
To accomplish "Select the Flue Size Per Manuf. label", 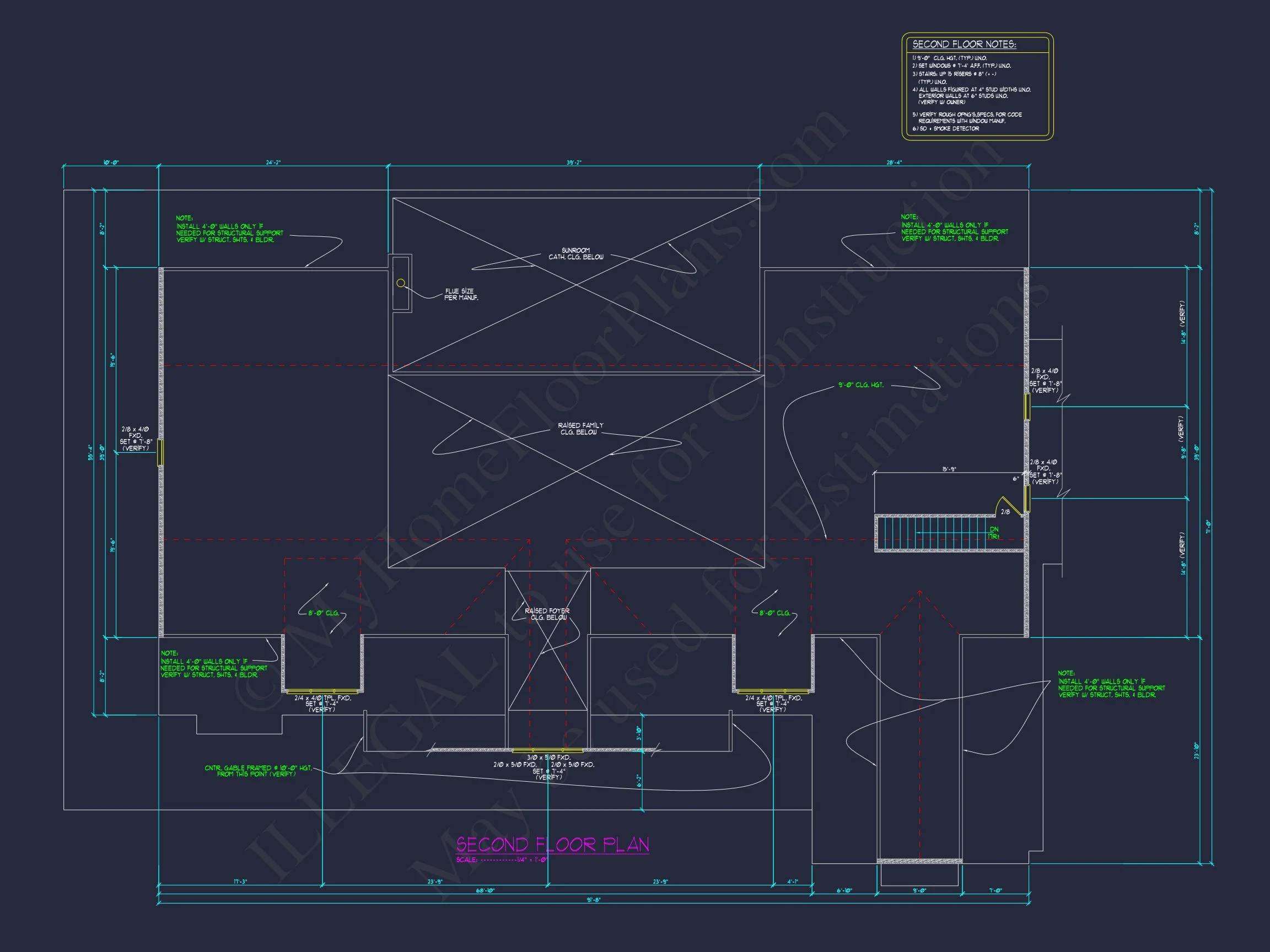I will click(x=460, y=294).
